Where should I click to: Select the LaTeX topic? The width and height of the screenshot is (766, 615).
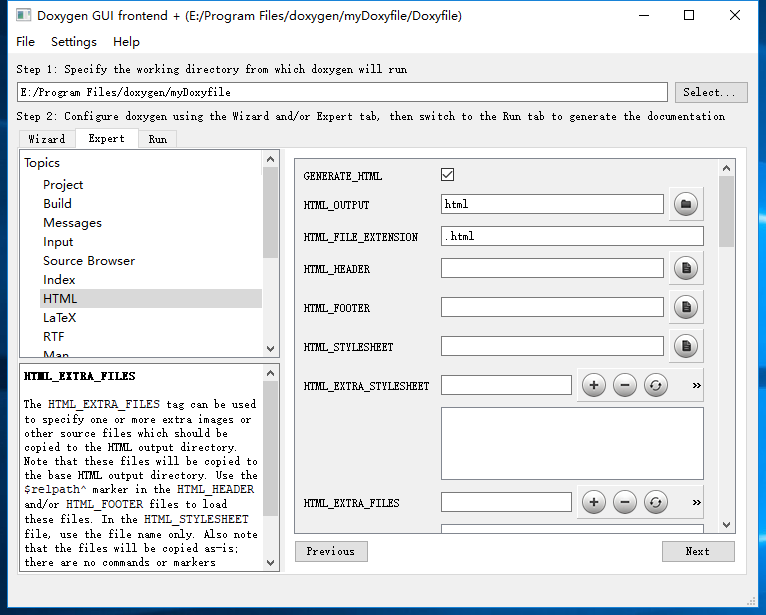[x=60, y=318]
